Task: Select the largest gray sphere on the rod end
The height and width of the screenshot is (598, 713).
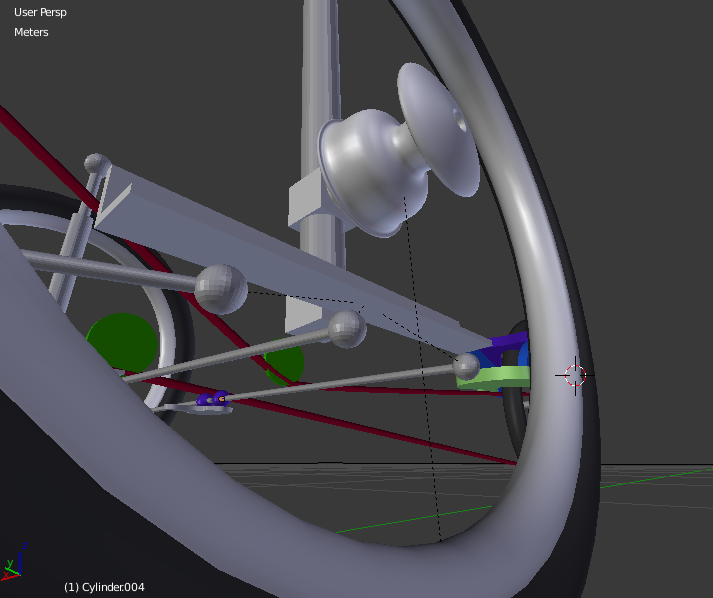Action: 221,290
